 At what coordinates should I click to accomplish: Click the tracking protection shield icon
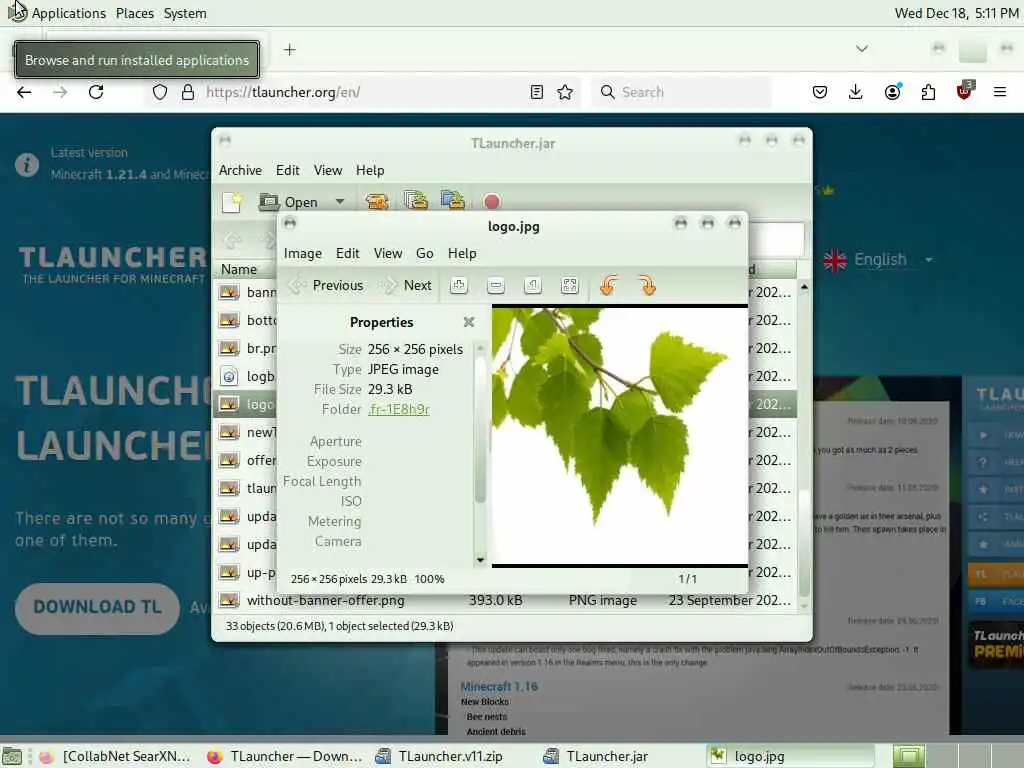(160, 92)
